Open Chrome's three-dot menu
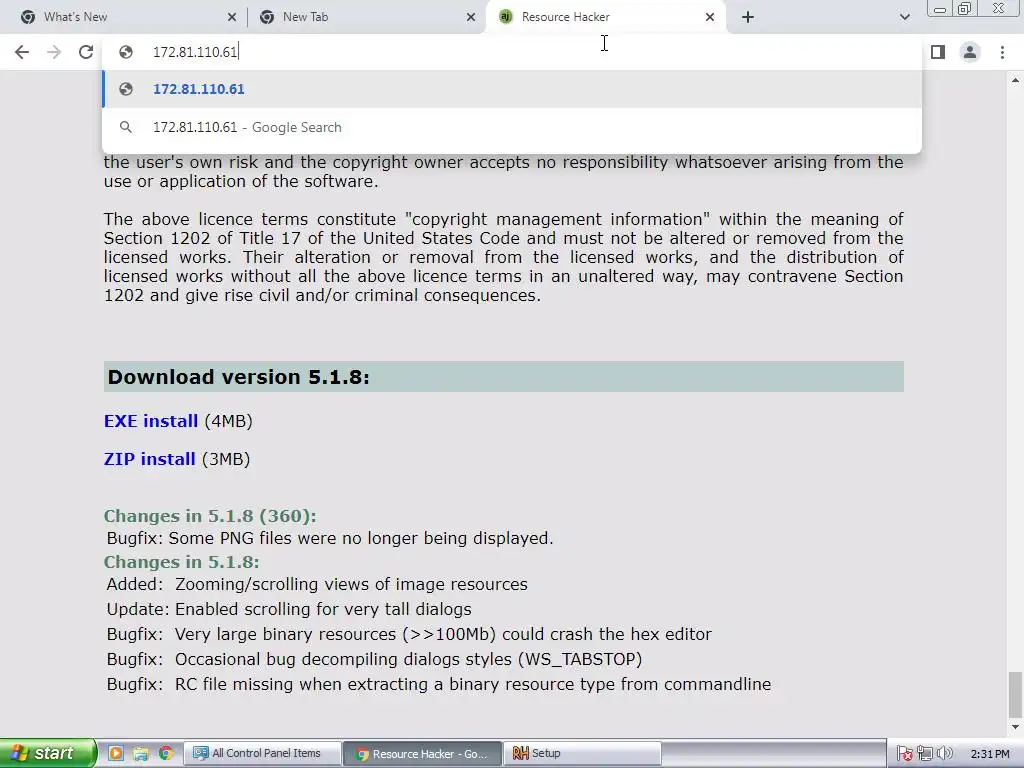The width and height of the screenshot is (1024, 768). coord(1002,52)
